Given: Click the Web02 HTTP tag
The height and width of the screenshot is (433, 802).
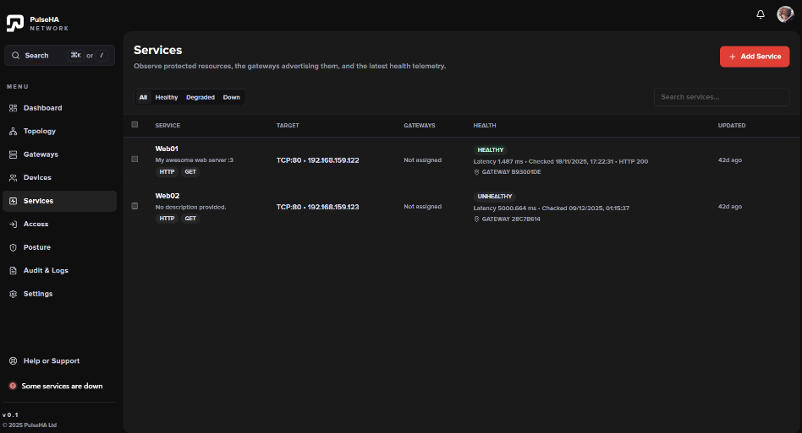Looking at the screenshot, I should [x=167, y=219].
